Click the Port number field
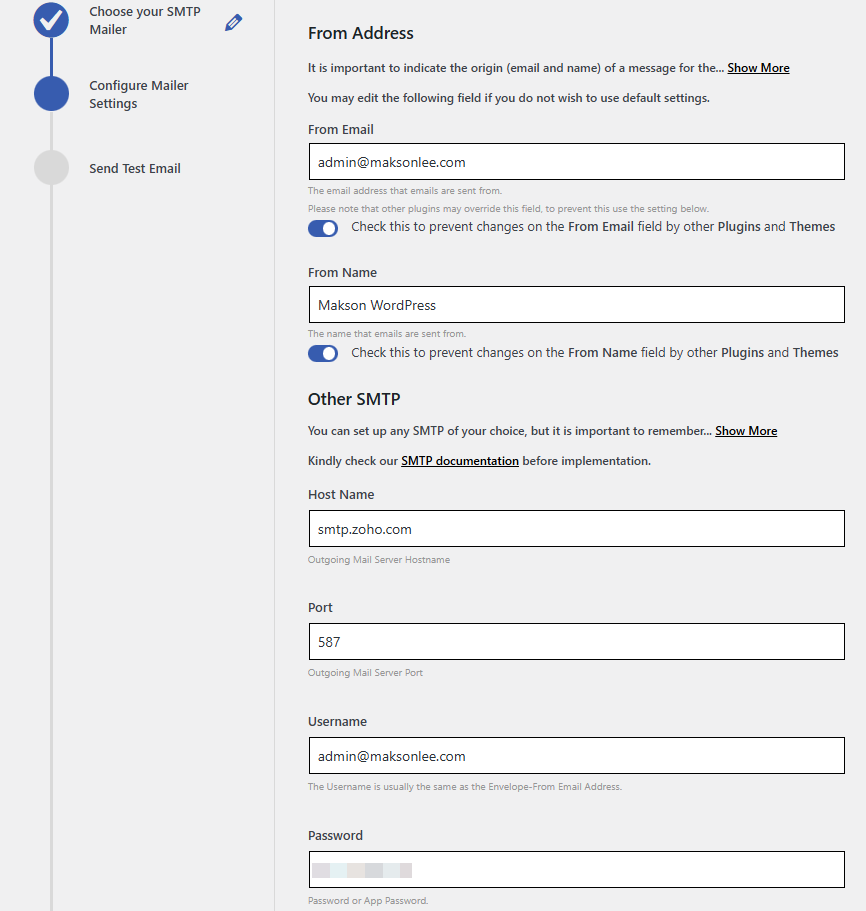866x911 pixels. 576,642
